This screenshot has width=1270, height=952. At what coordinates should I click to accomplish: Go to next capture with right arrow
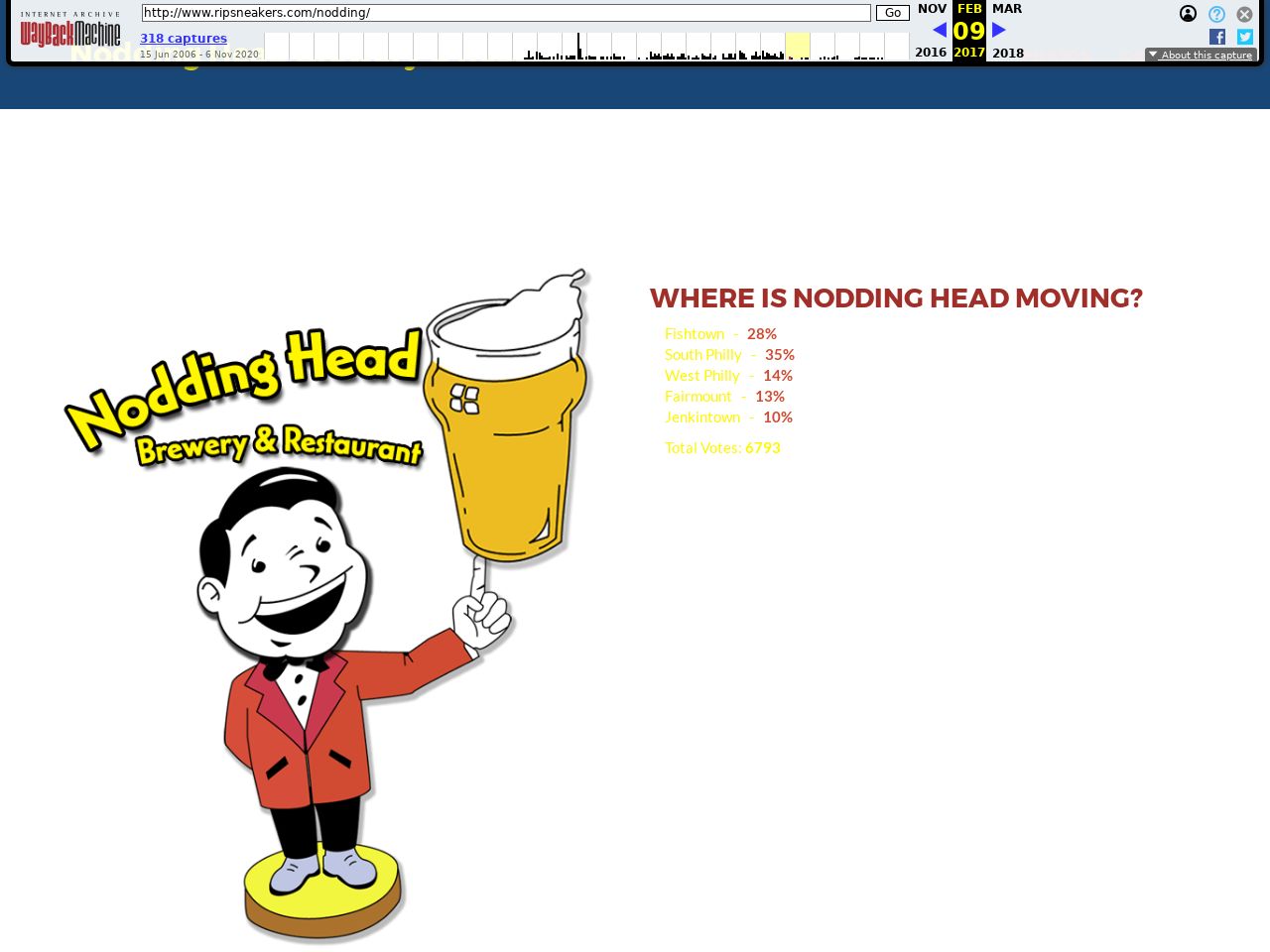pyautogui.click(x=999, y=30)
